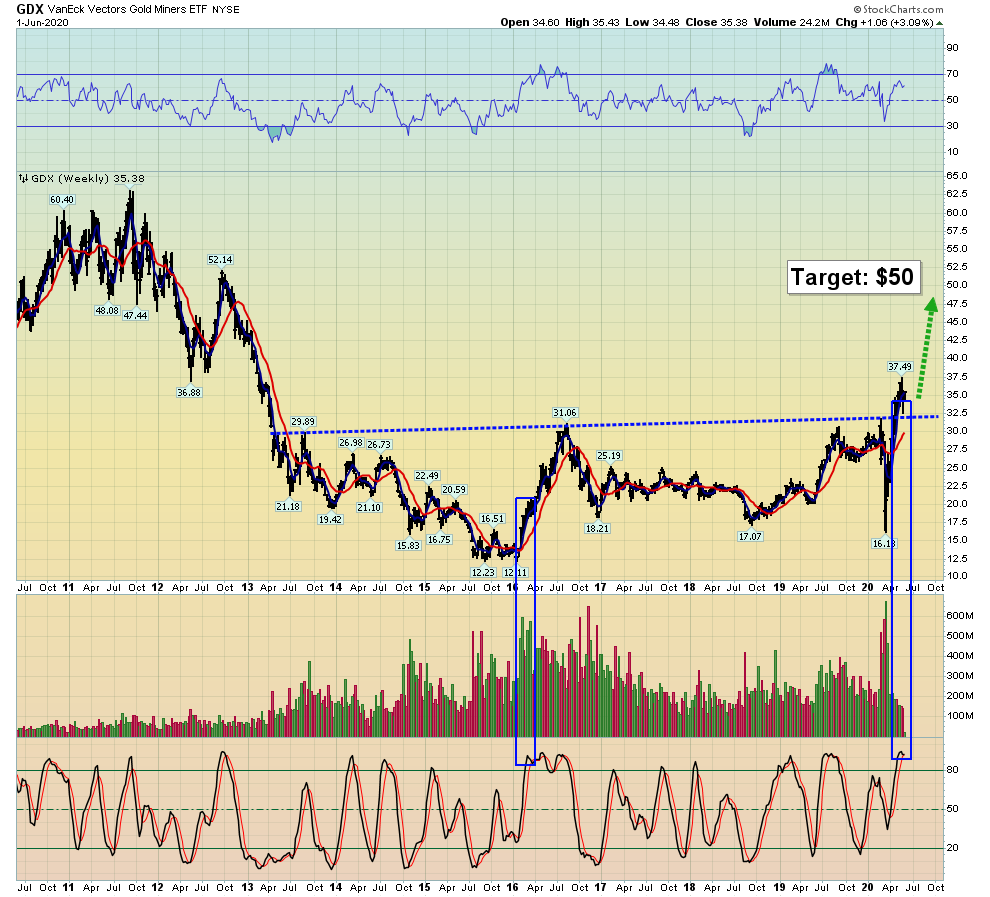The height and width of the screenshot is (897, 990).
Task: Click the 25.19 price label
Action: (x=609, y=455)
